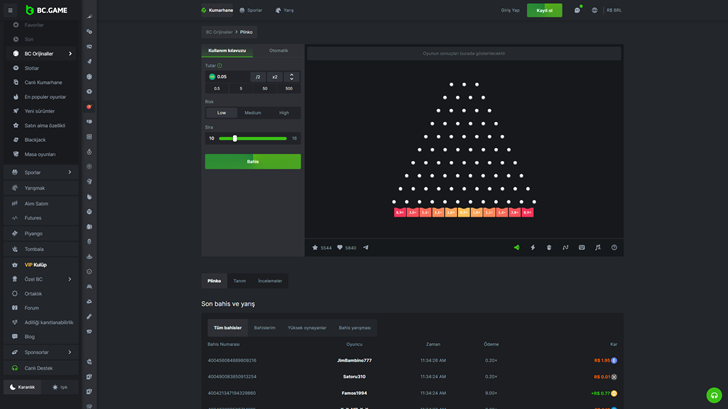The image size is (728, 409).
Task: Set bet amount to 0.5 preset
Action: (x=217, y=89)
